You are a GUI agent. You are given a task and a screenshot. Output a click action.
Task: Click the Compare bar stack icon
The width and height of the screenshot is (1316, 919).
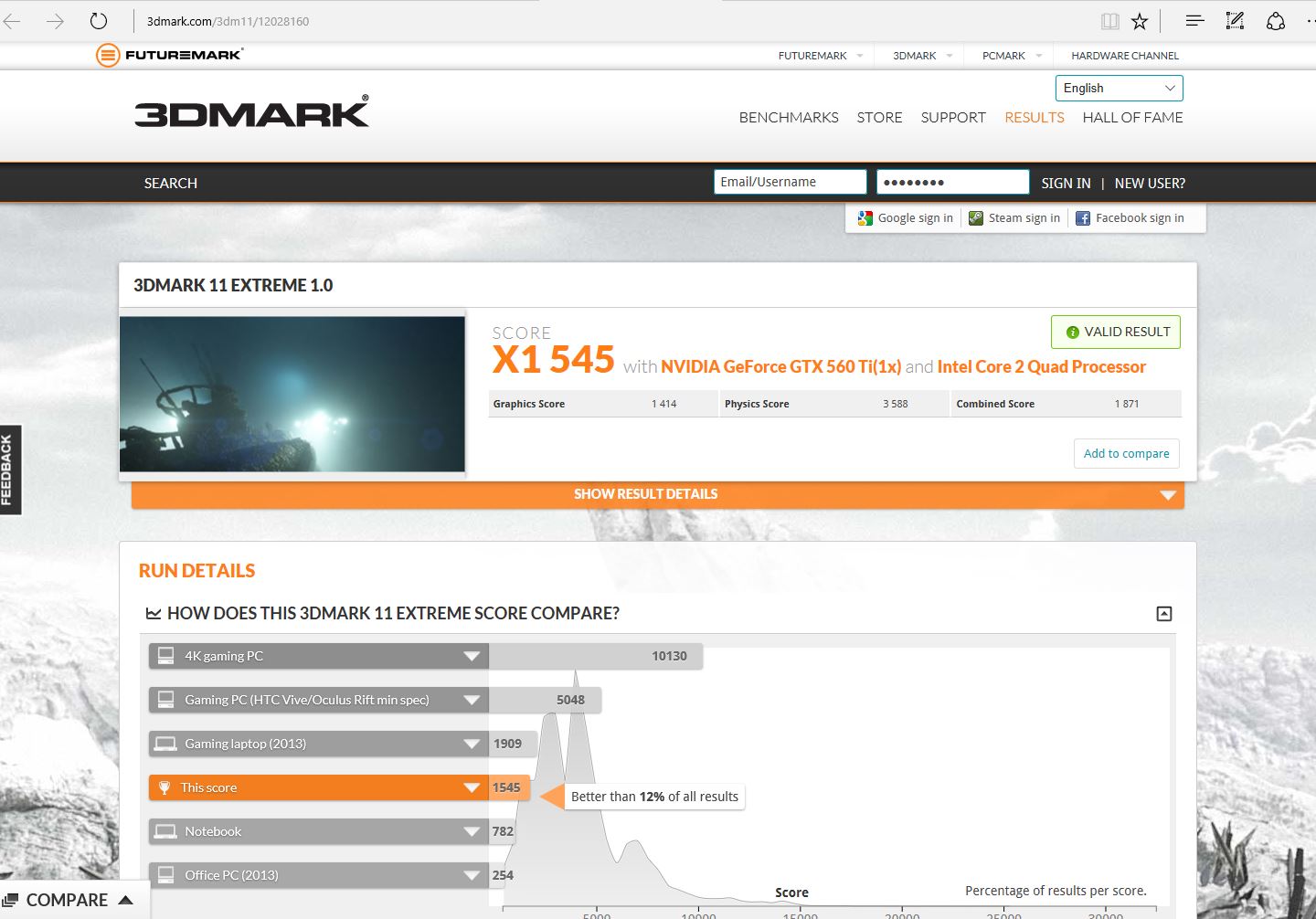point(10,901)
